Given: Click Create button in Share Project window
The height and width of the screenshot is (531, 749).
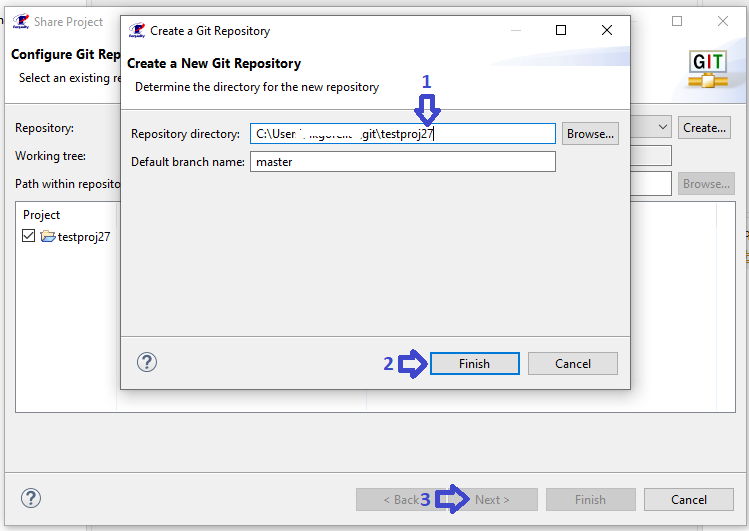Looking at the screenshot, I should 704,127.
